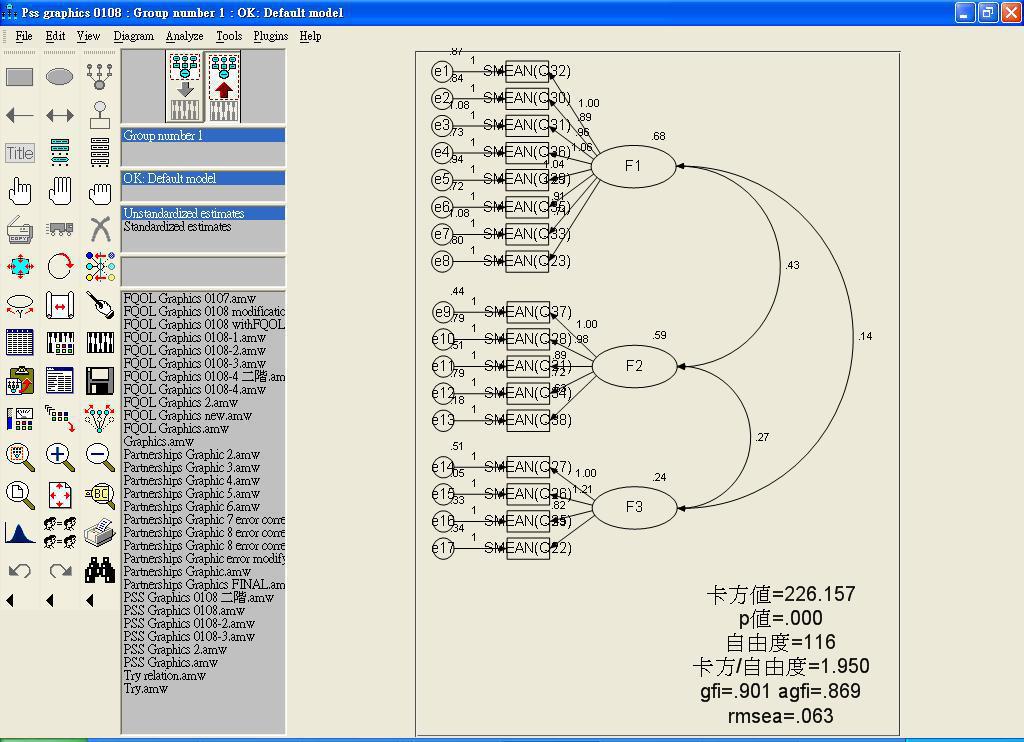Select Unstandardized estimates option
The height and width of the screenshot is (742, 1024).
click(183, 213)
